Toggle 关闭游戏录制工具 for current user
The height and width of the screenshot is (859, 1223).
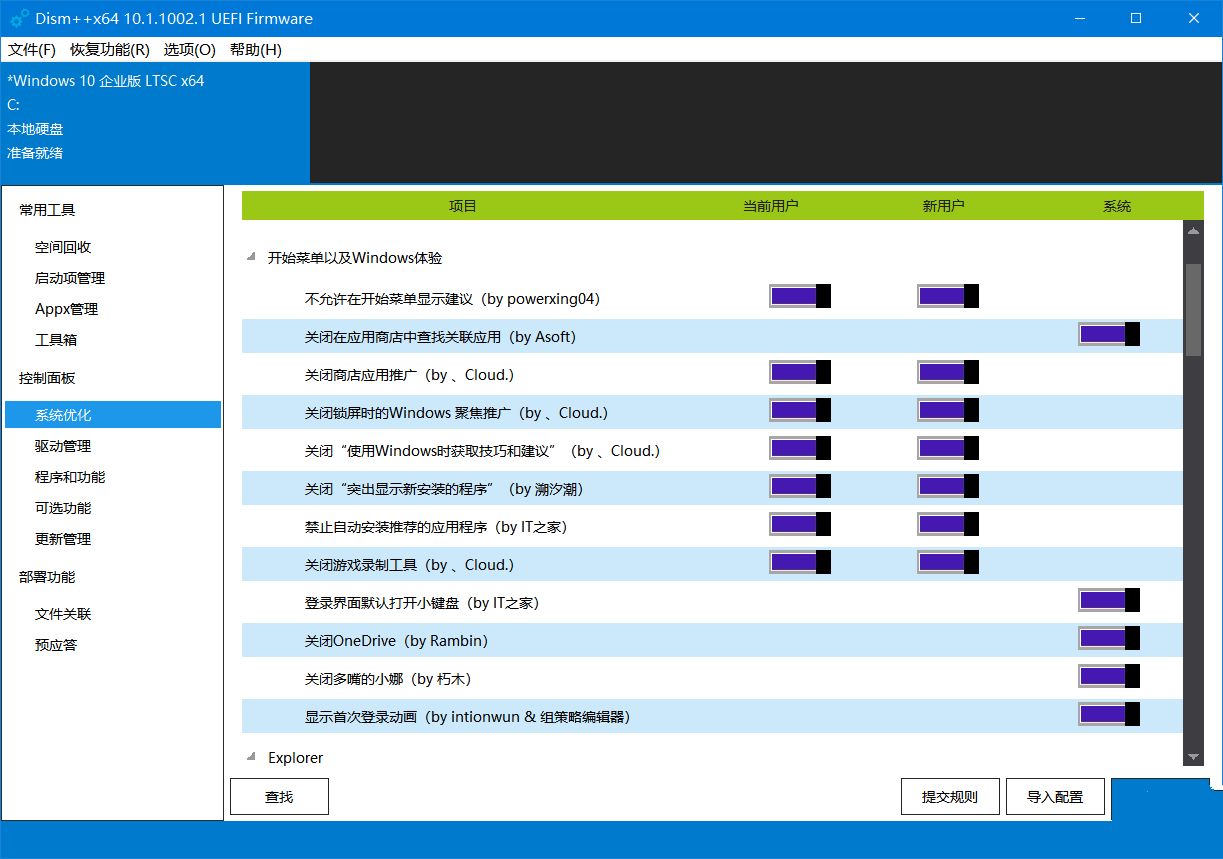pyautogui.click(x=799, y=562)
